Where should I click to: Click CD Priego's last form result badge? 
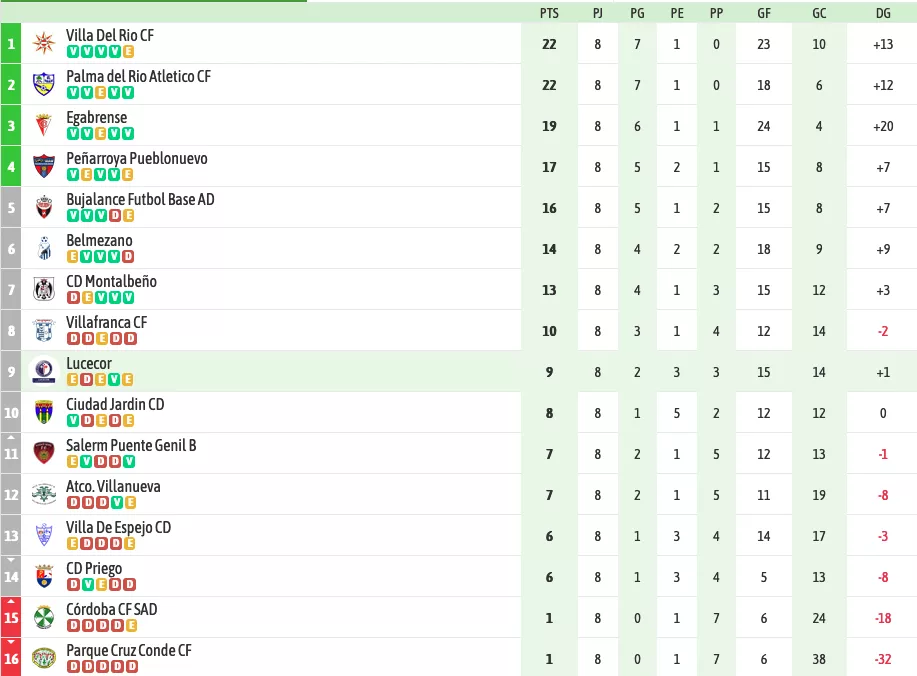pyautogui.click(x=130, y=584)
